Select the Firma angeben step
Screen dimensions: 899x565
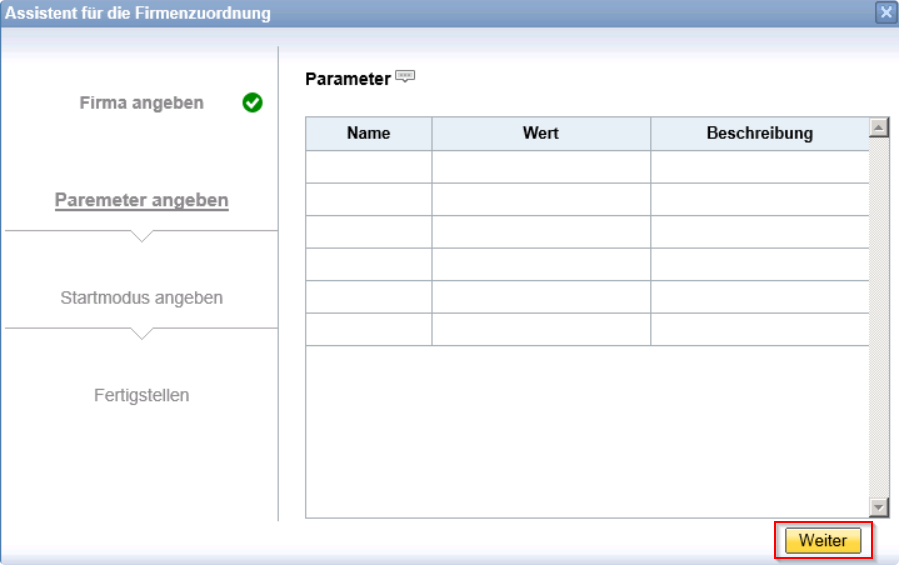tap(142, 103)
